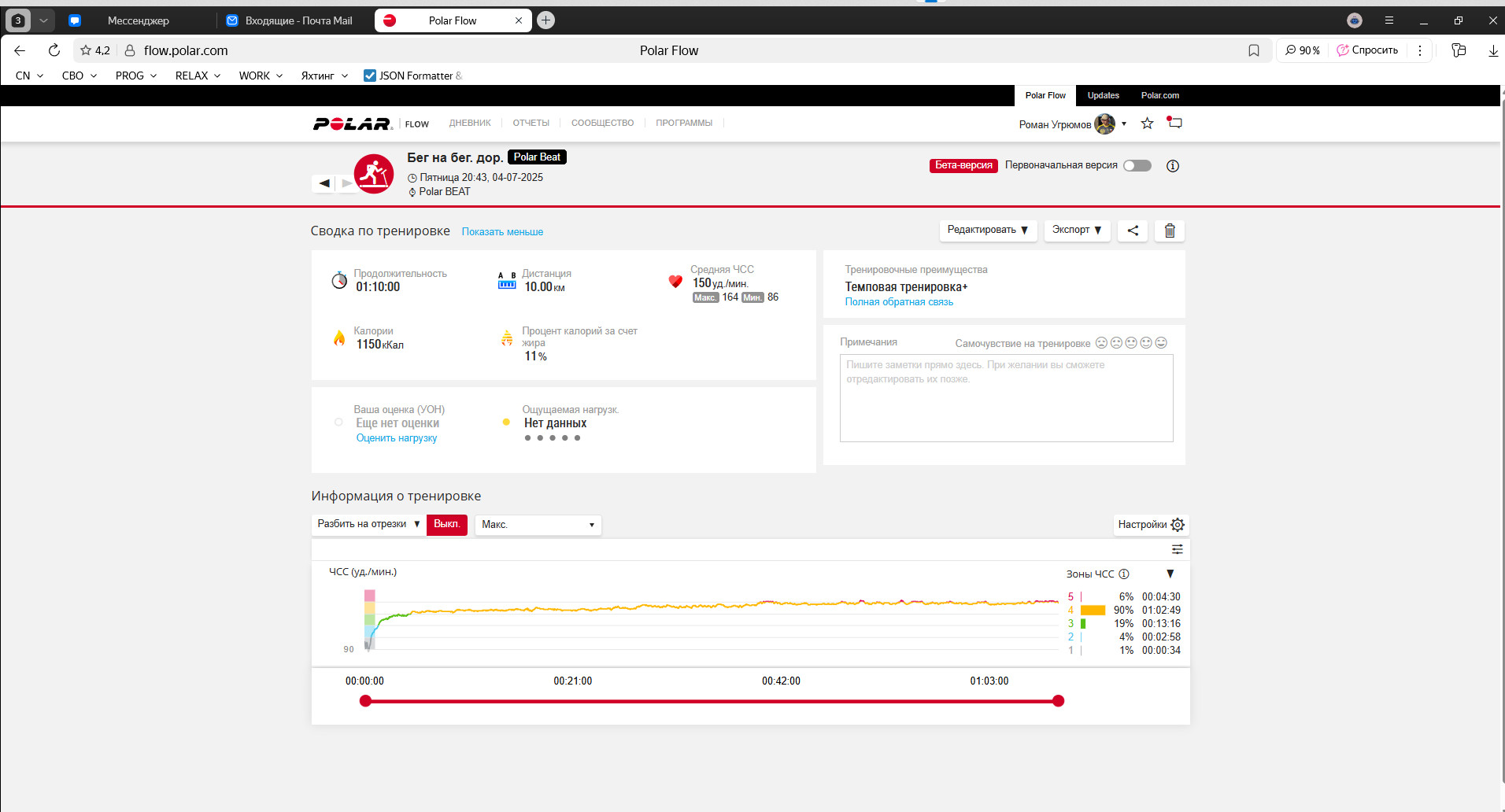Viewport: 1505px width, 812px height.
Task: Open the browser downloads icon
Action: click(x=1493, y=50)
